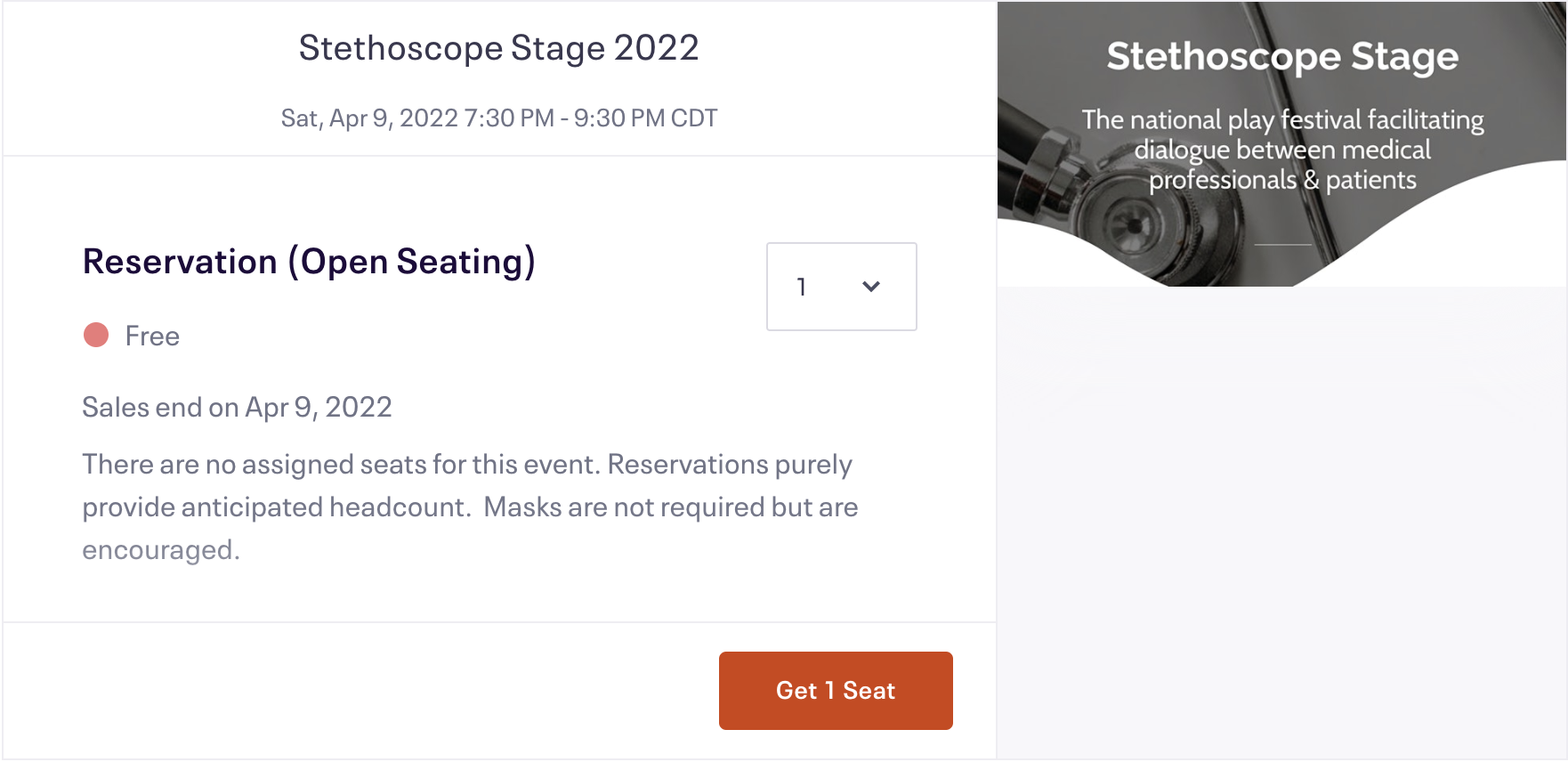Click the short white line under tagline
1568x762 pixels.
(1282, 245)
